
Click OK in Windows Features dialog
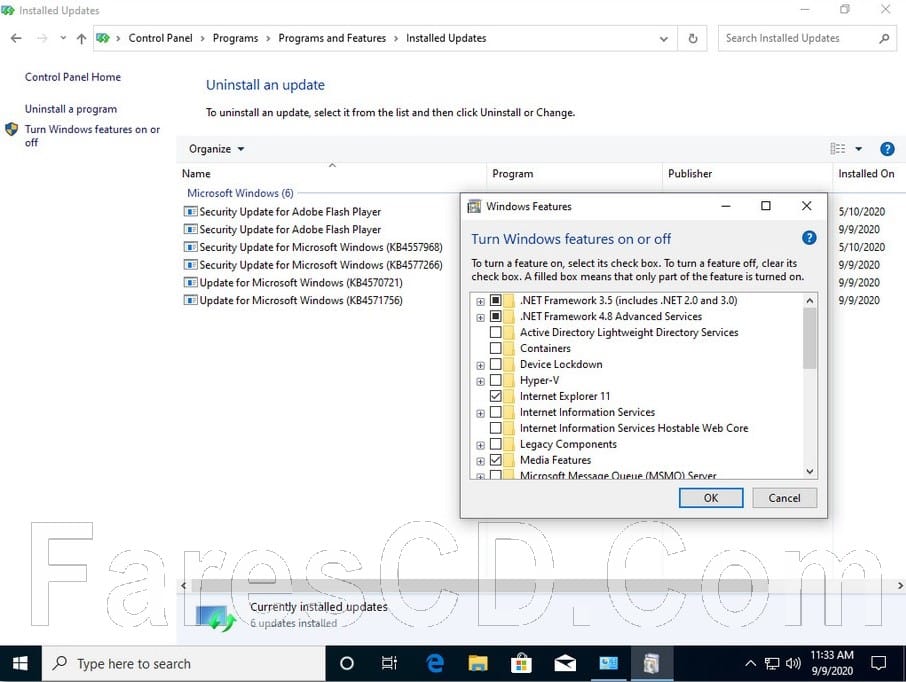[x=711, y=498]
